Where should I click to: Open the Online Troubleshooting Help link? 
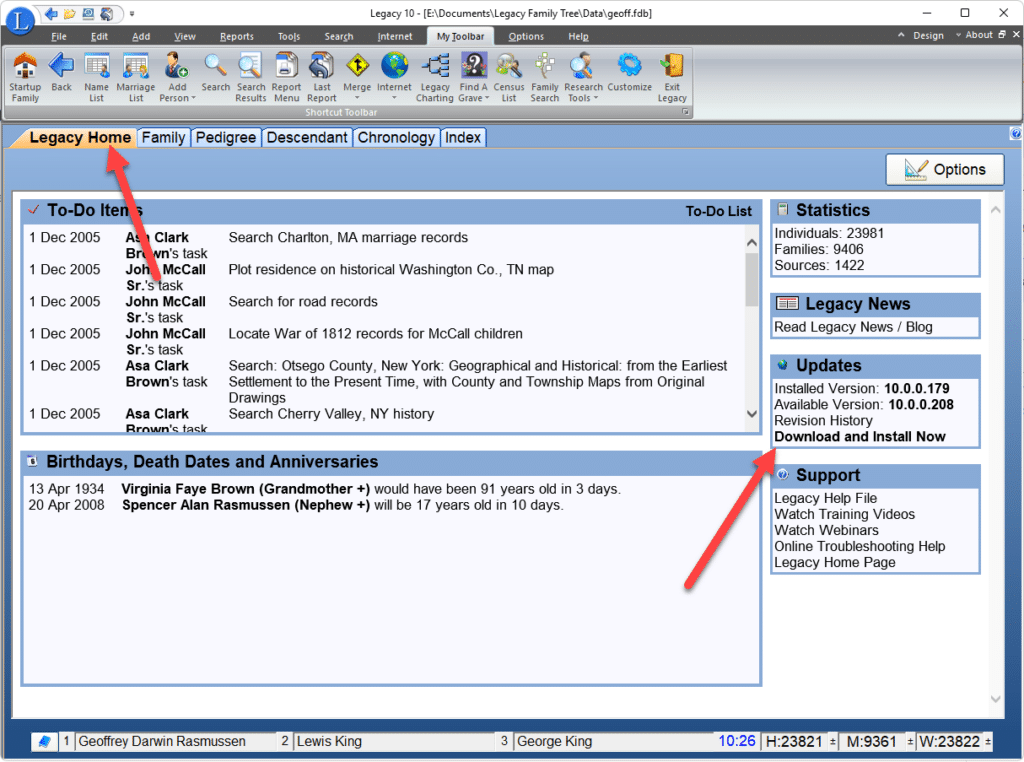coord(859,547)
